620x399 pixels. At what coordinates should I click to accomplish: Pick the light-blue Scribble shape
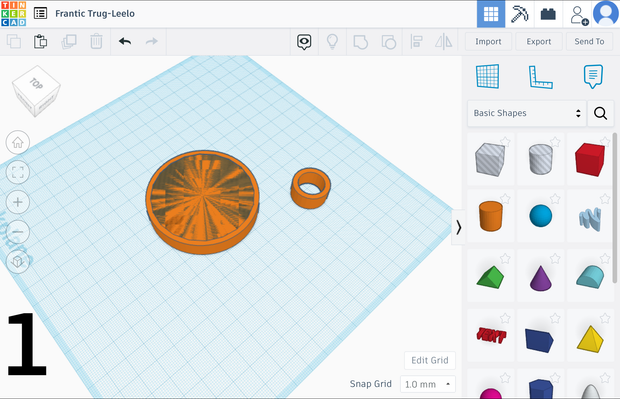click(x=590, y=218)
